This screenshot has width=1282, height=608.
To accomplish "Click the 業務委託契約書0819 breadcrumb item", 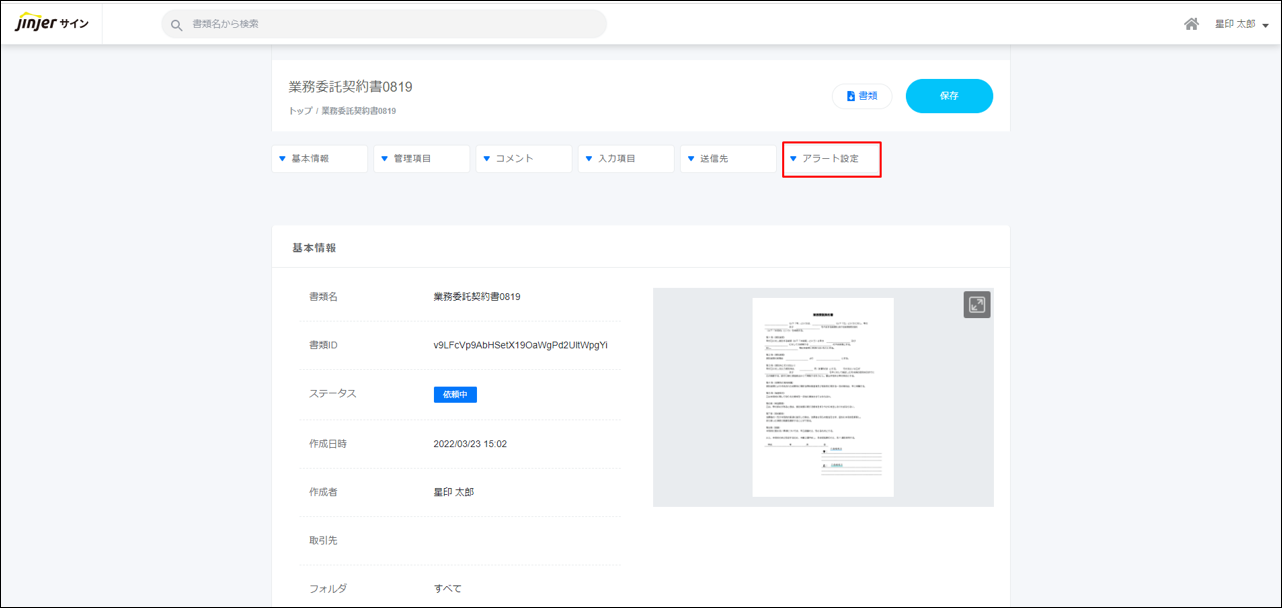I will (x=358, y=111).
